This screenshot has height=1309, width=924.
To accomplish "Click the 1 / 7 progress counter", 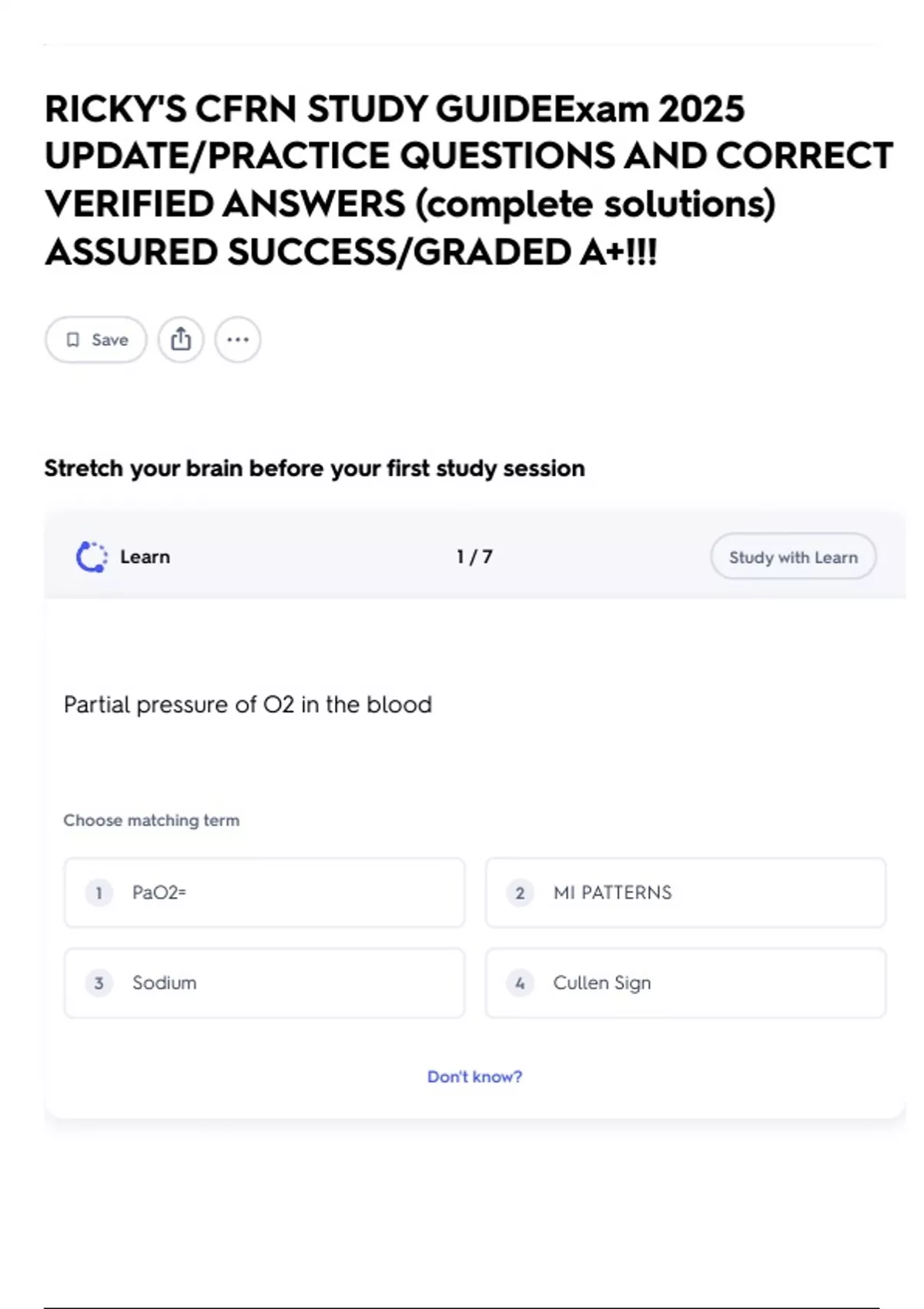I will click(x=474, y=557).
